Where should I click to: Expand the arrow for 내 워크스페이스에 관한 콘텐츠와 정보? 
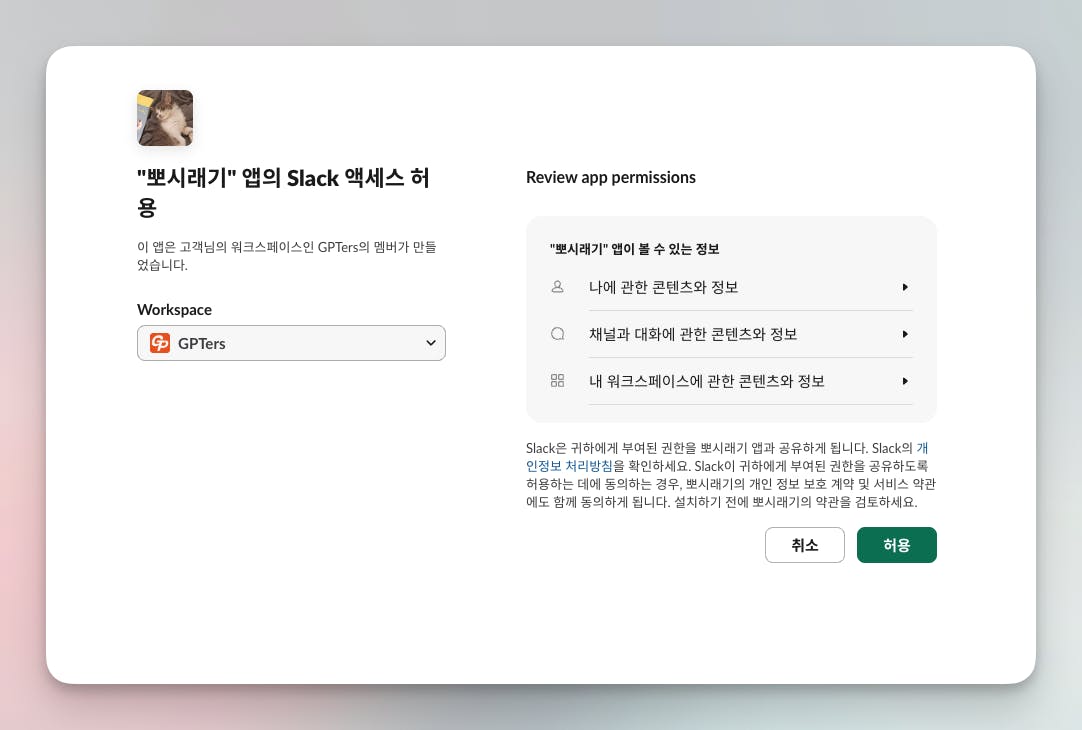pyautogui.click(x=905, y=381)
